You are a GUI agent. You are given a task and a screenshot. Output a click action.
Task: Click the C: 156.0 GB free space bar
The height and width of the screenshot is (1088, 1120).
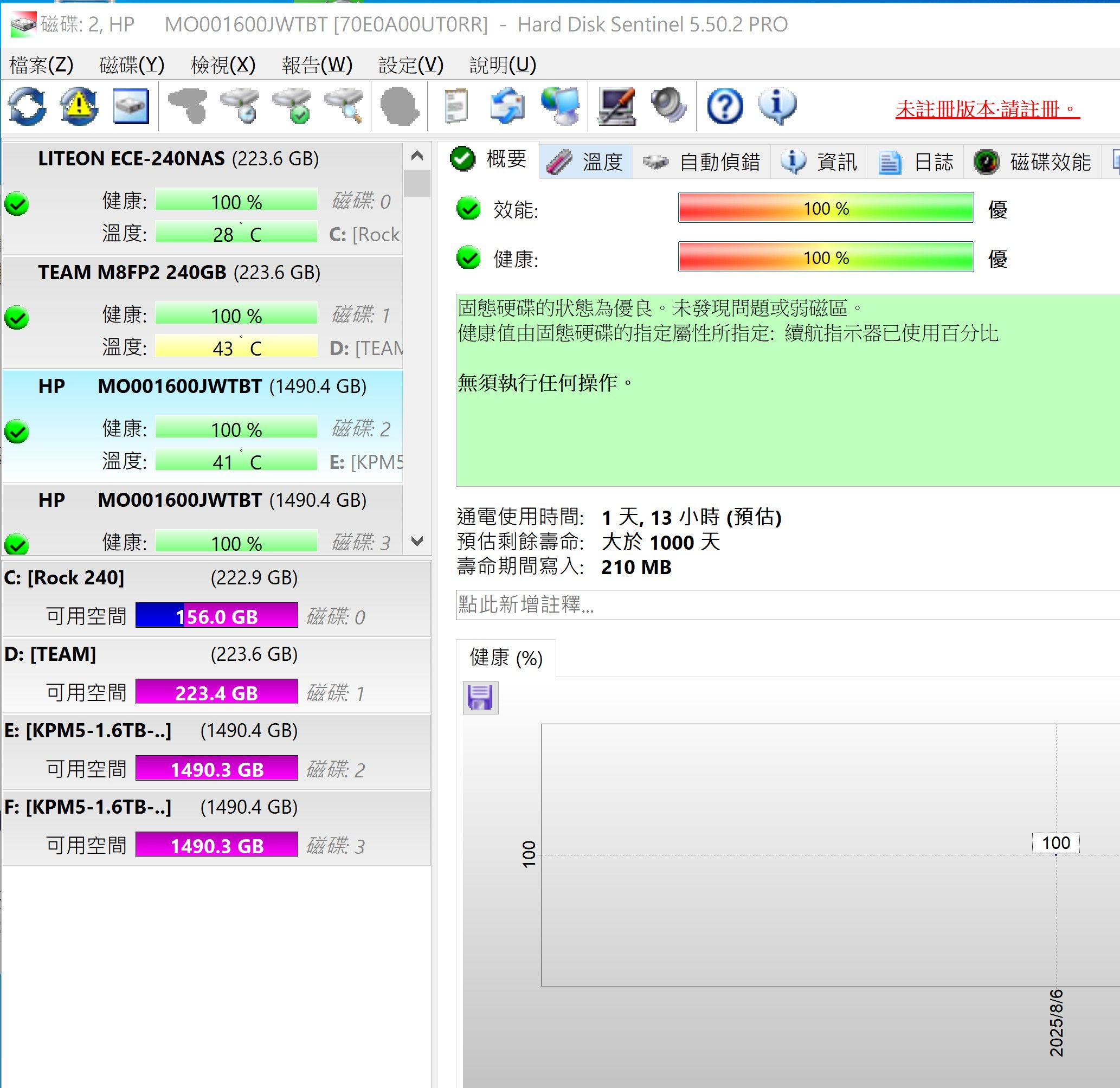coord(216,615)
